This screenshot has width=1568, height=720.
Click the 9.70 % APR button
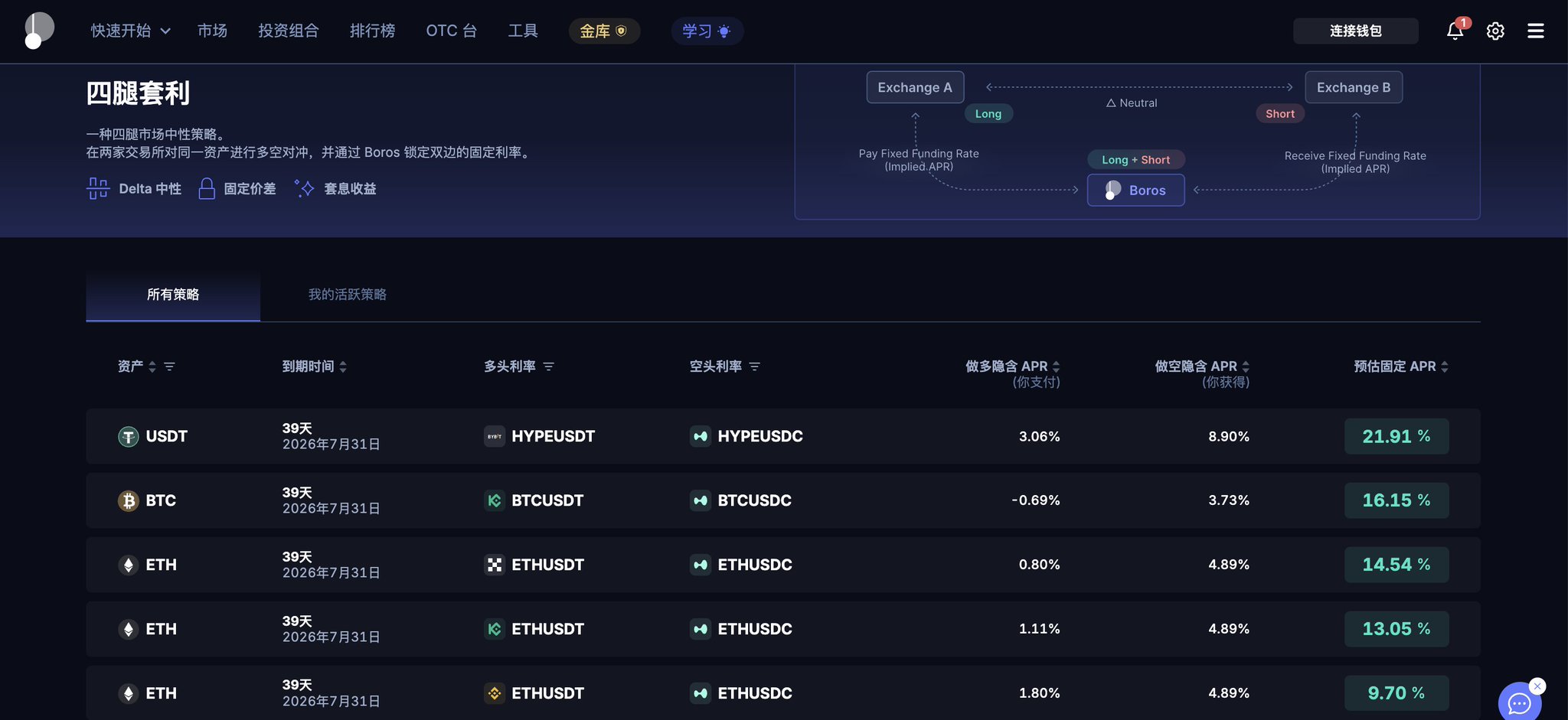click(1396, 693)
